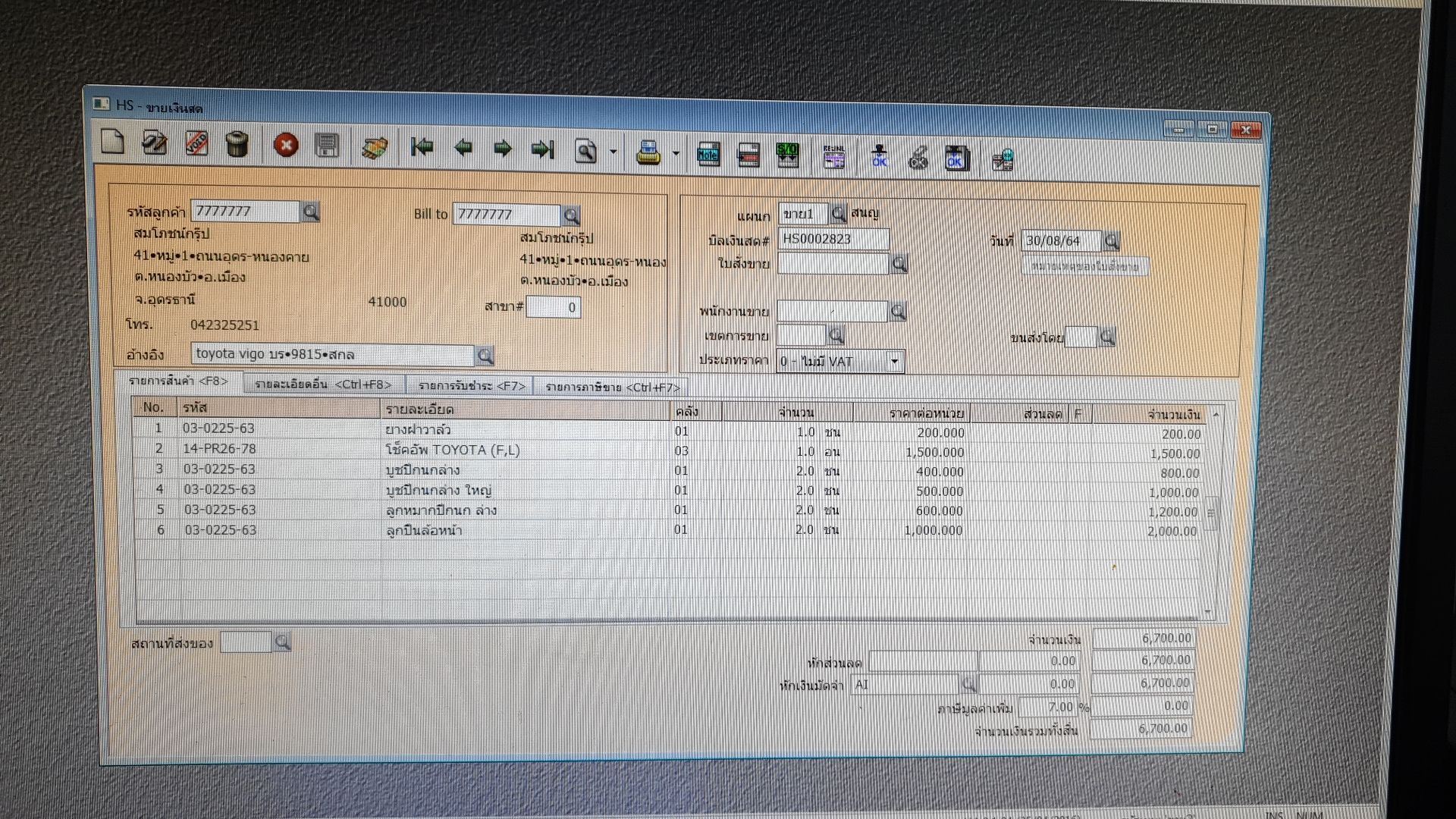Go to the last record arrow

(543, 149)
